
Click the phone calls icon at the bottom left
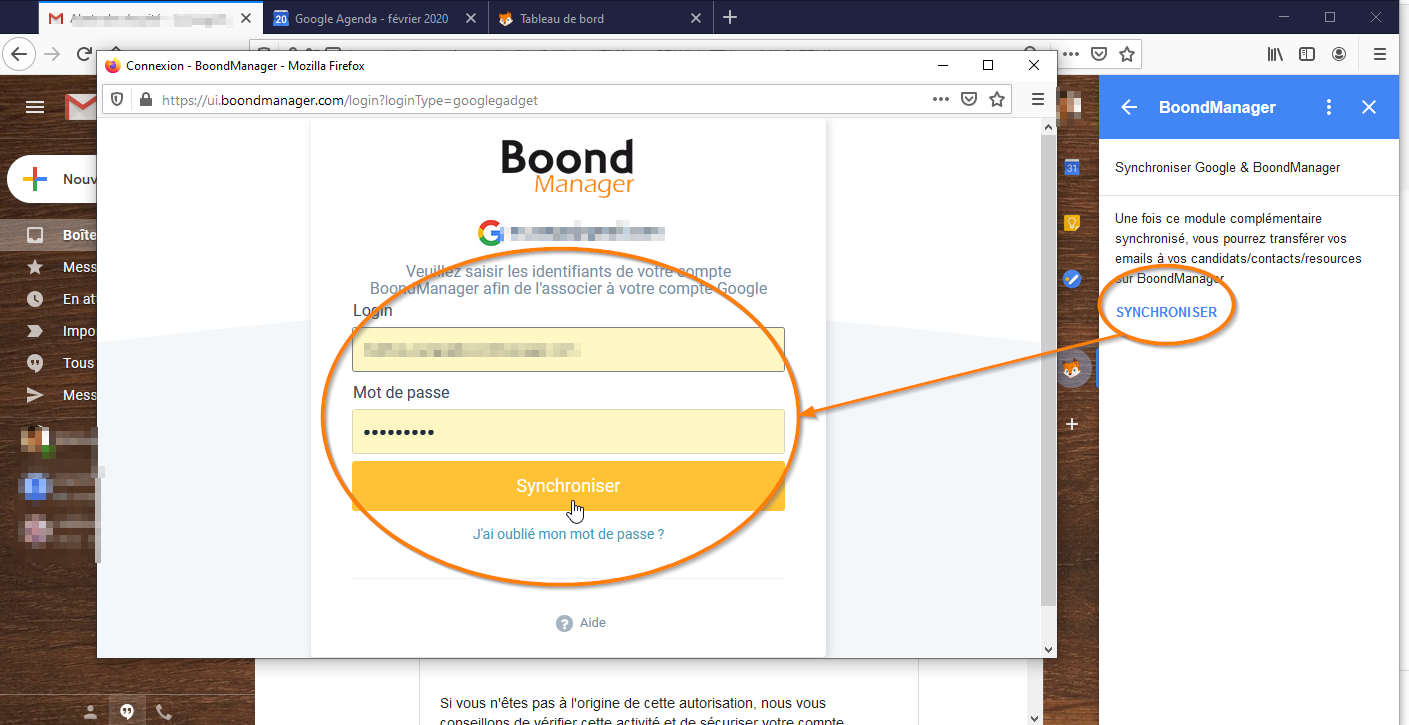164,712
